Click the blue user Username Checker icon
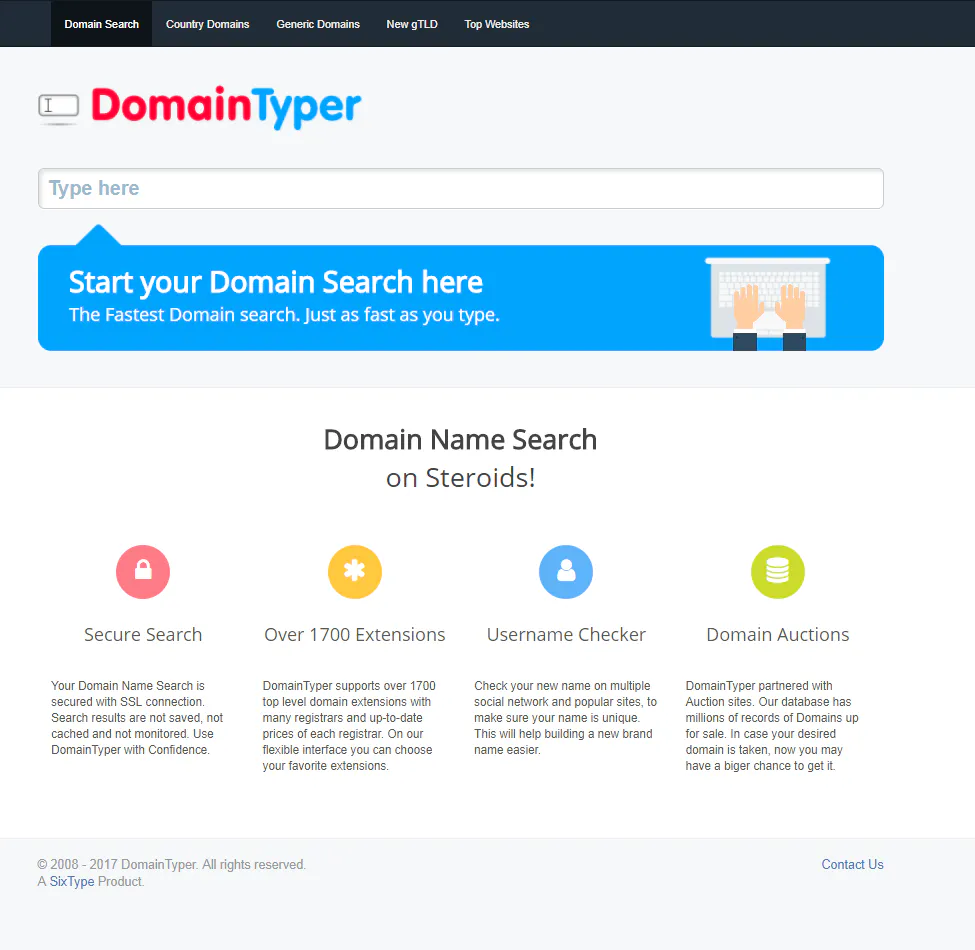Screen dimensions: 975x950 click(566, 572)
